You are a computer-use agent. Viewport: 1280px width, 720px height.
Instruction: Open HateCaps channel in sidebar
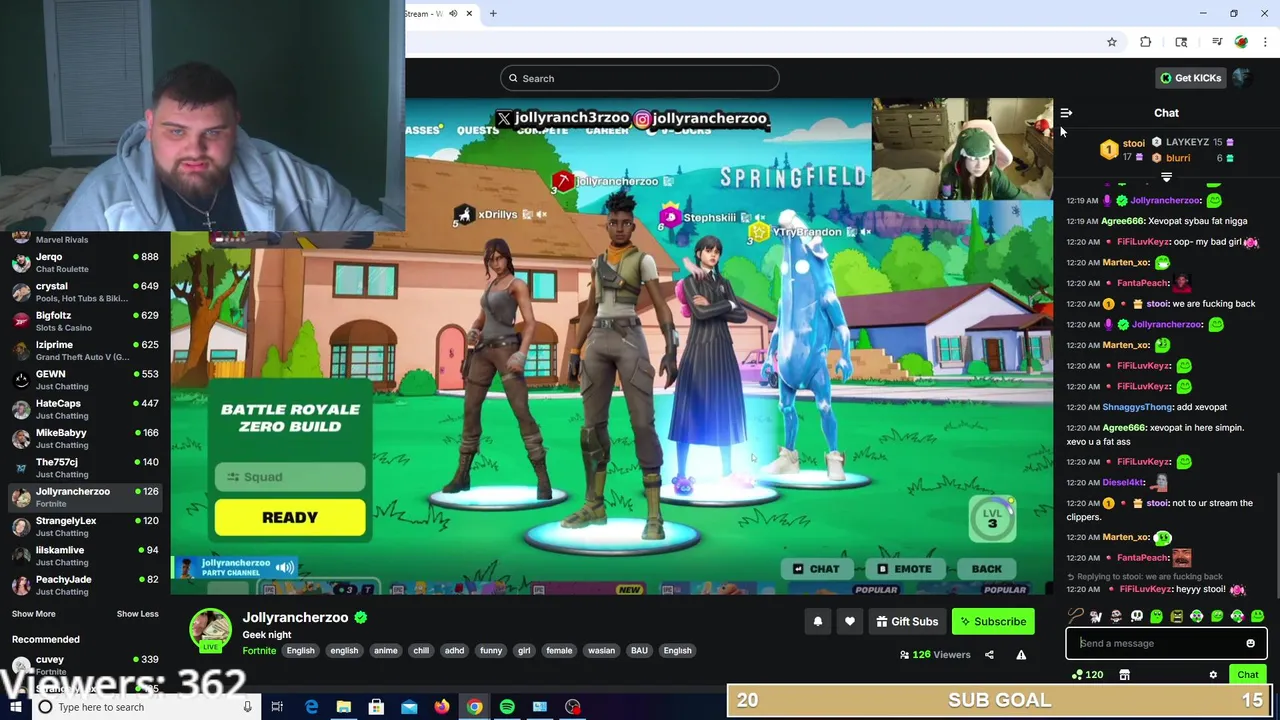tap(84, 409)
